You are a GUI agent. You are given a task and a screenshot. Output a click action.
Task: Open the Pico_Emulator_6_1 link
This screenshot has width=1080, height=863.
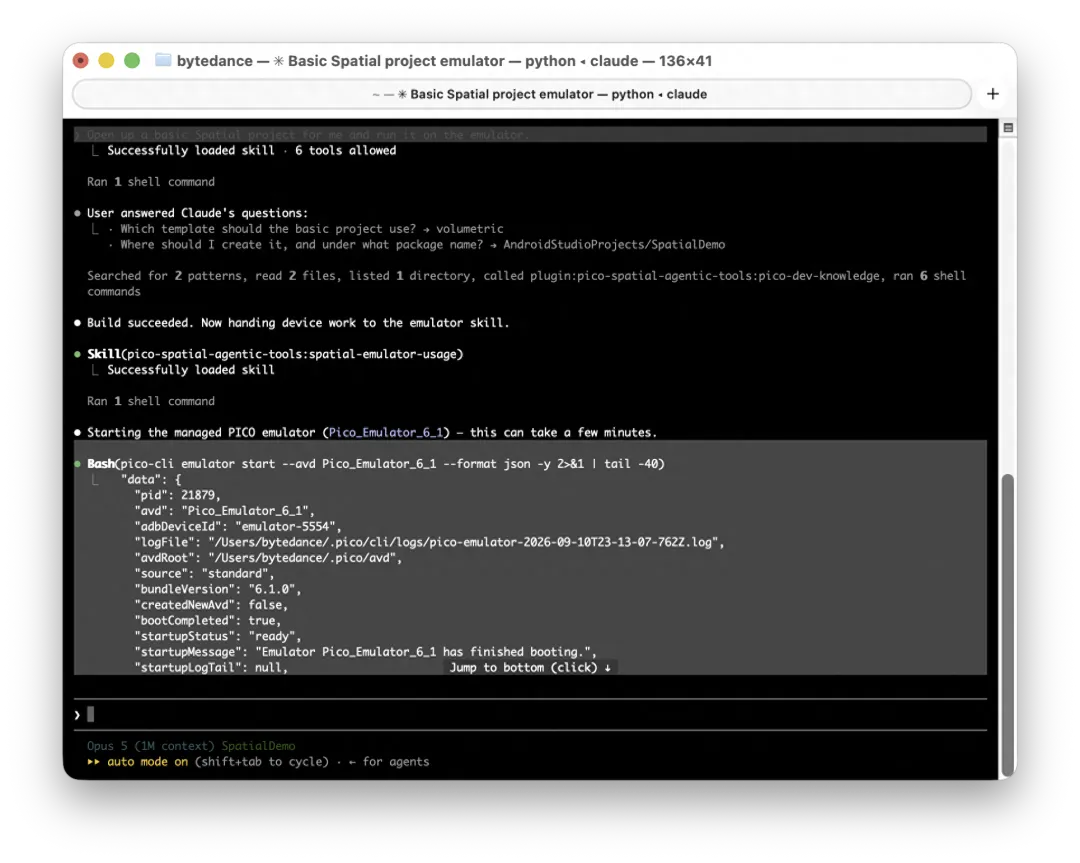(x=386, y=433)
